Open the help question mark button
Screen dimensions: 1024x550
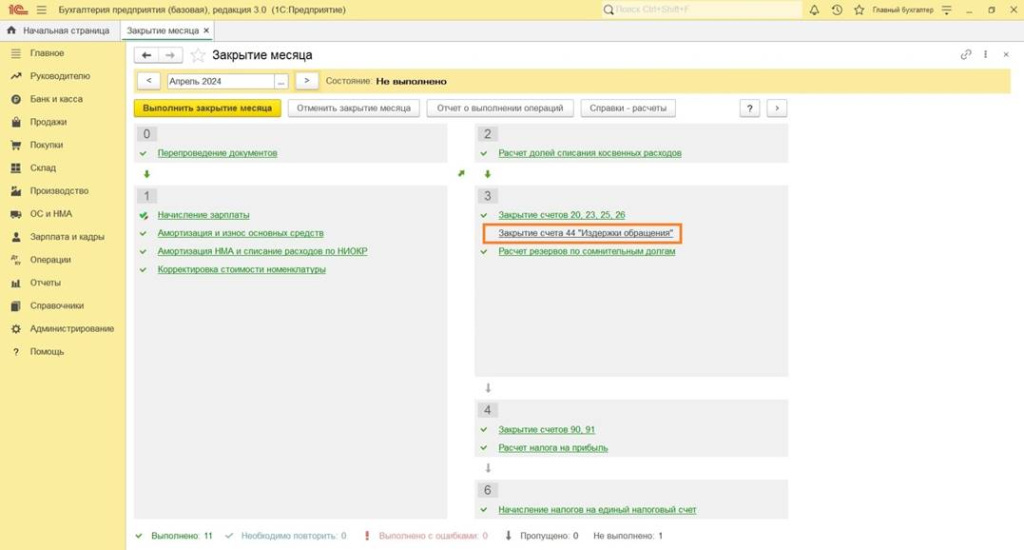click(x=749, y=108)
